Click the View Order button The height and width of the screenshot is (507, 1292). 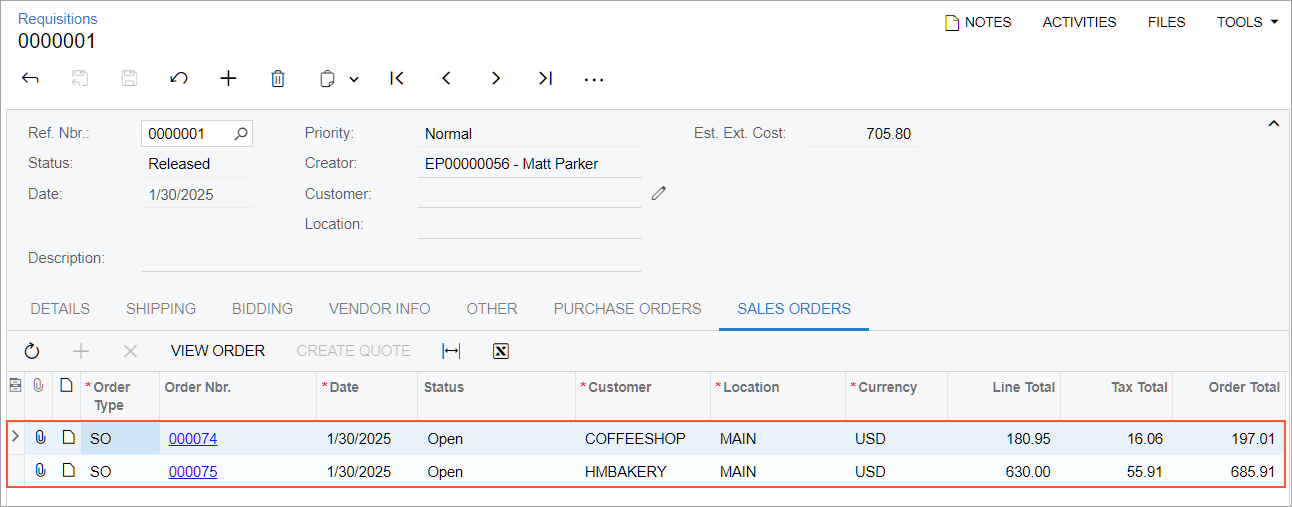pos(217,351)
